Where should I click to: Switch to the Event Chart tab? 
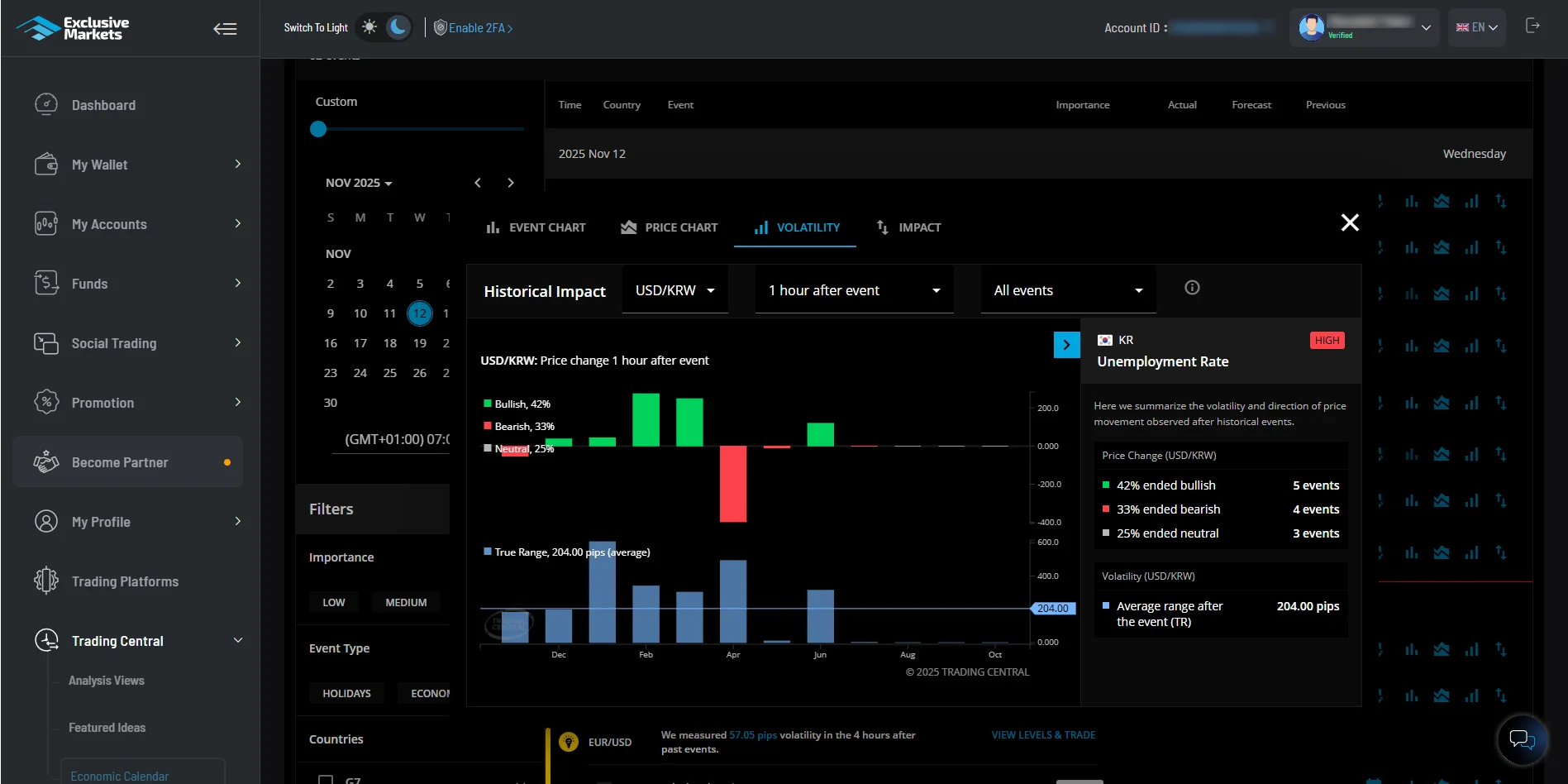tap(536, 227)
